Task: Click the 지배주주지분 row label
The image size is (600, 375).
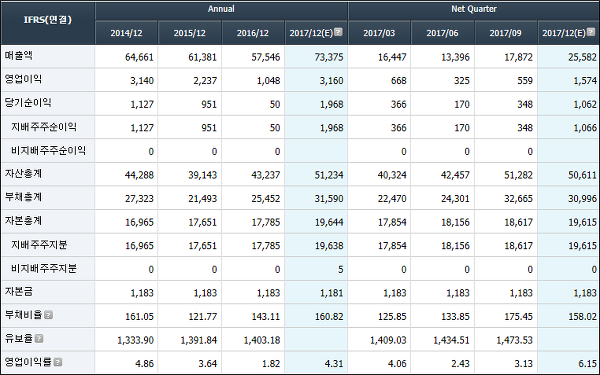Action: click(39, 245)
